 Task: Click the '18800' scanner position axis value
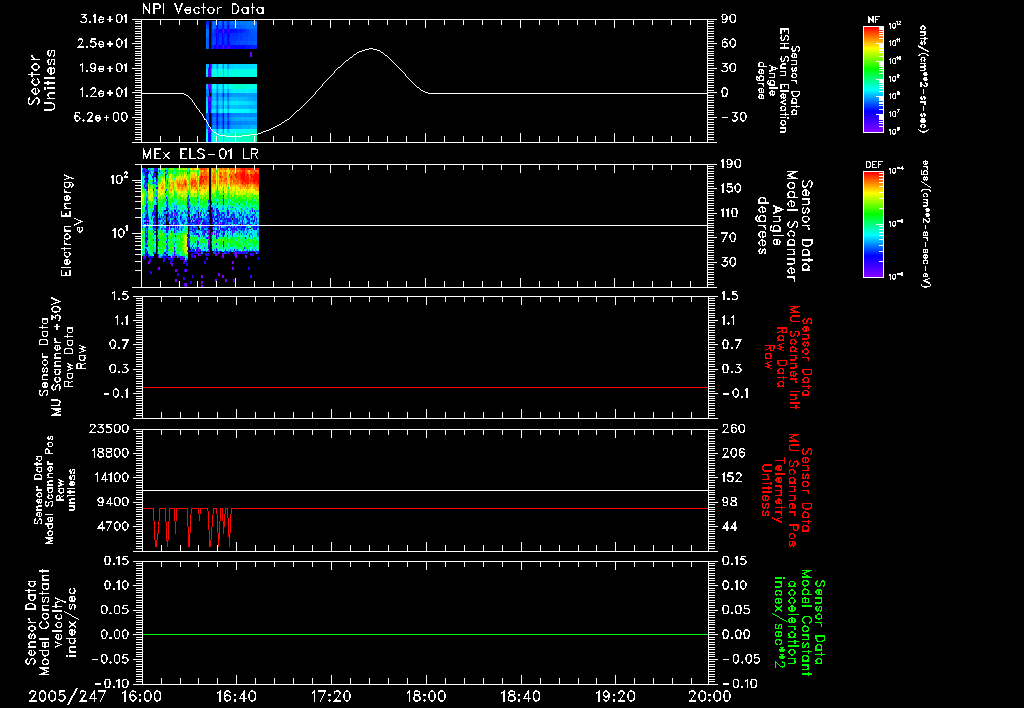(108, 453)
